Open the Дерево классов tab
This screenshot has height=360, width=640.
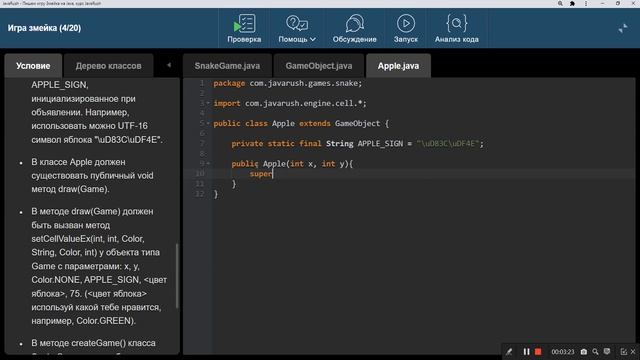click(109, 66)
